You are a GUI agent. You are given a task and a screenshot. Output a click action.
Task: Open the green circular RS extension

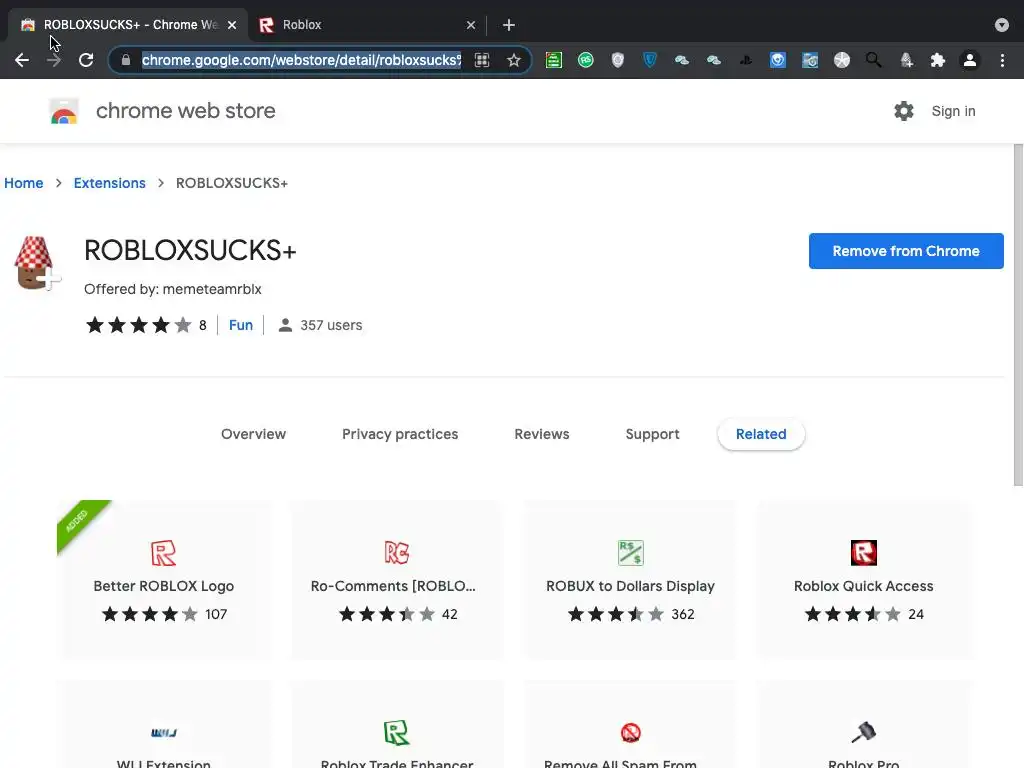(586, 60)
